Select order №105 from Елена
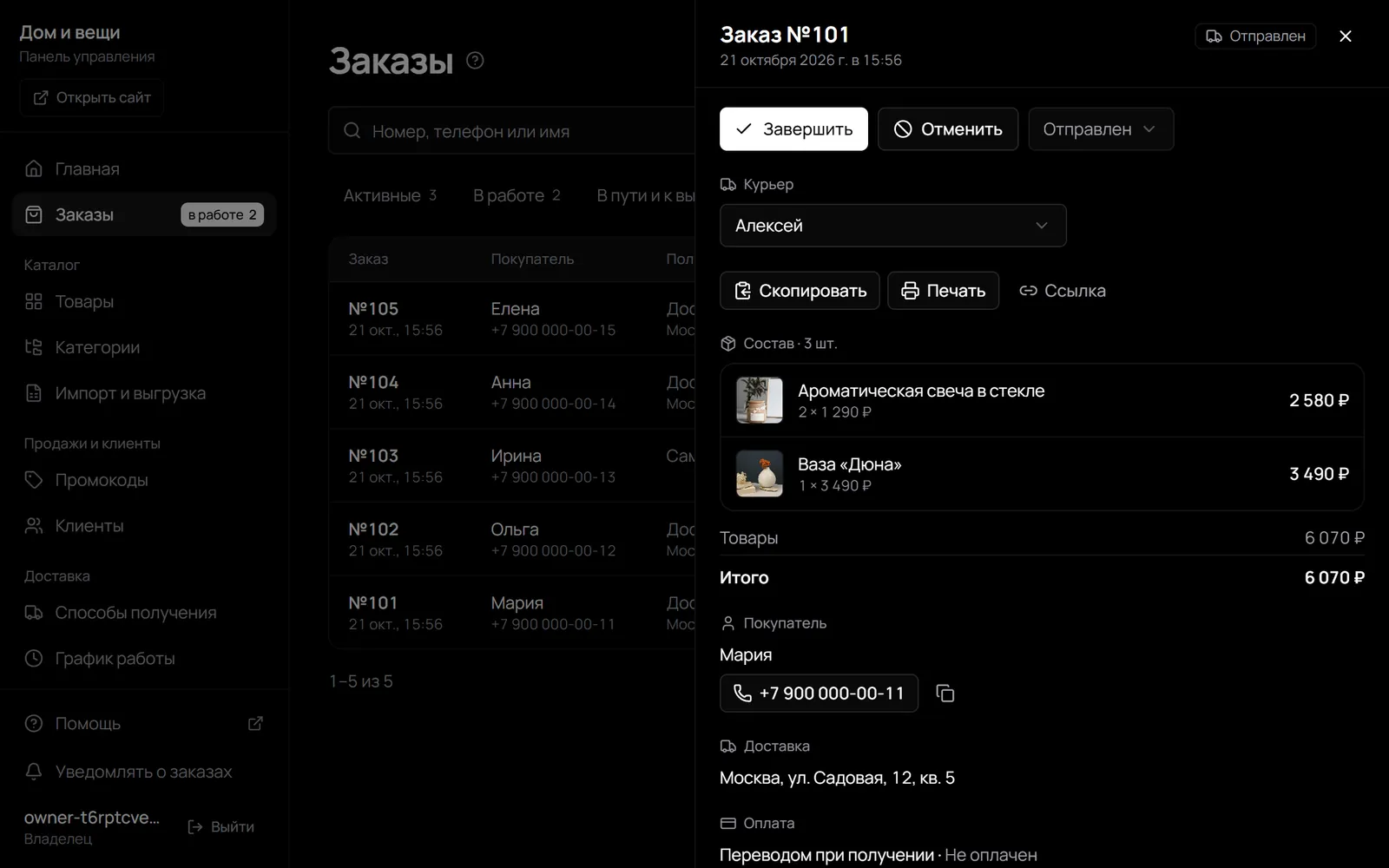Viewport: 1389px width, 868px height. click(x=512, y=319)
